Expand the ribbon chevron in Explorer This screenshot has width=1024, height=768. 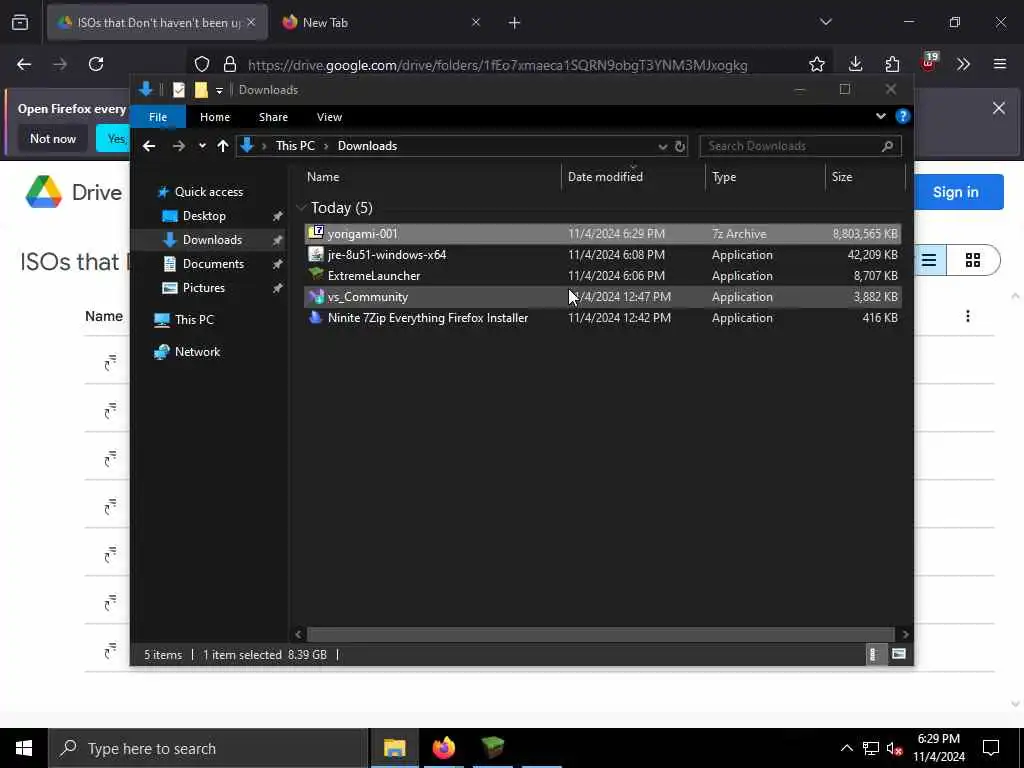point(880,116)
